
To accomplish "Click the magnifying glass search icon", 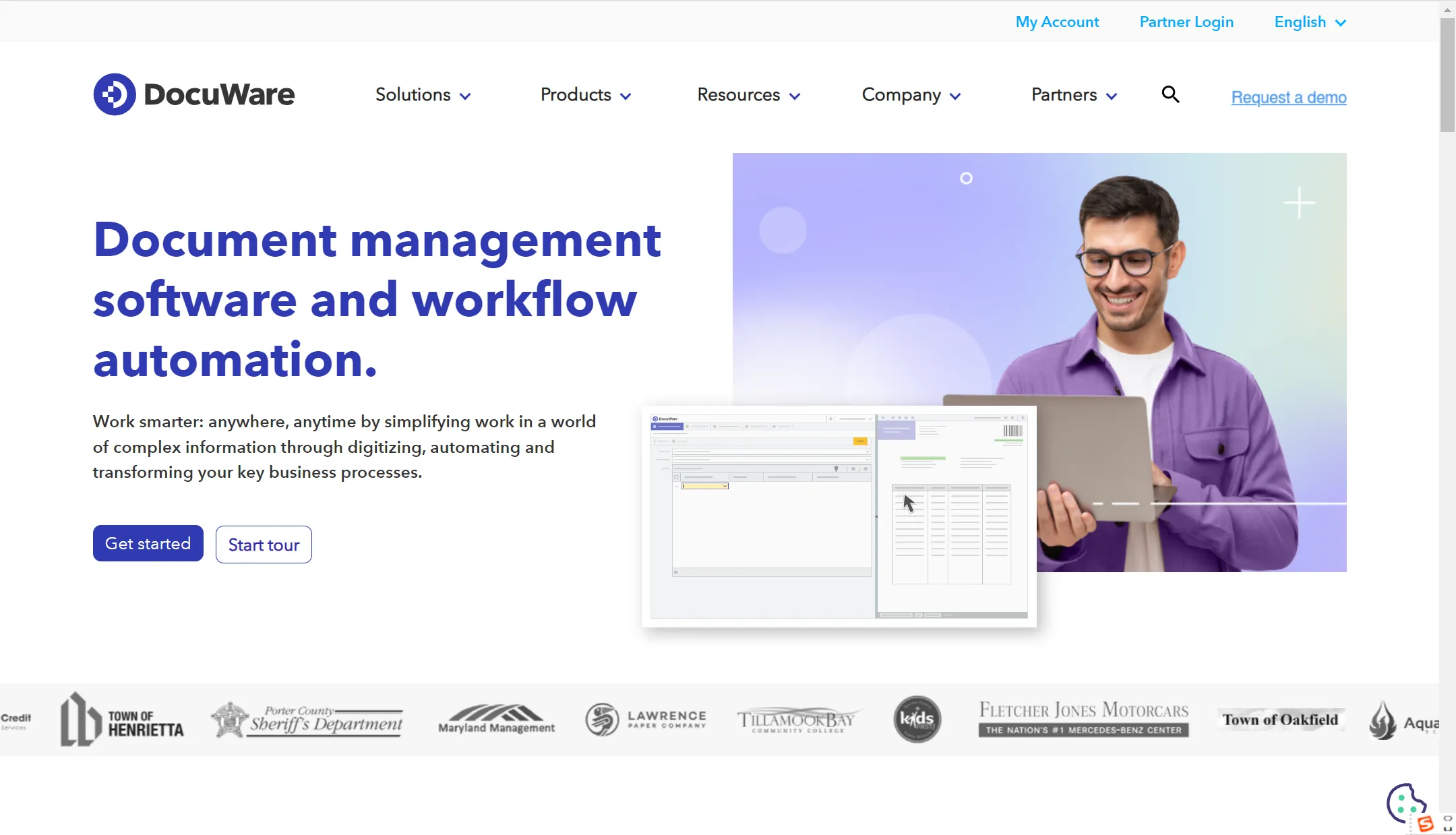I will pos(1170,95).
